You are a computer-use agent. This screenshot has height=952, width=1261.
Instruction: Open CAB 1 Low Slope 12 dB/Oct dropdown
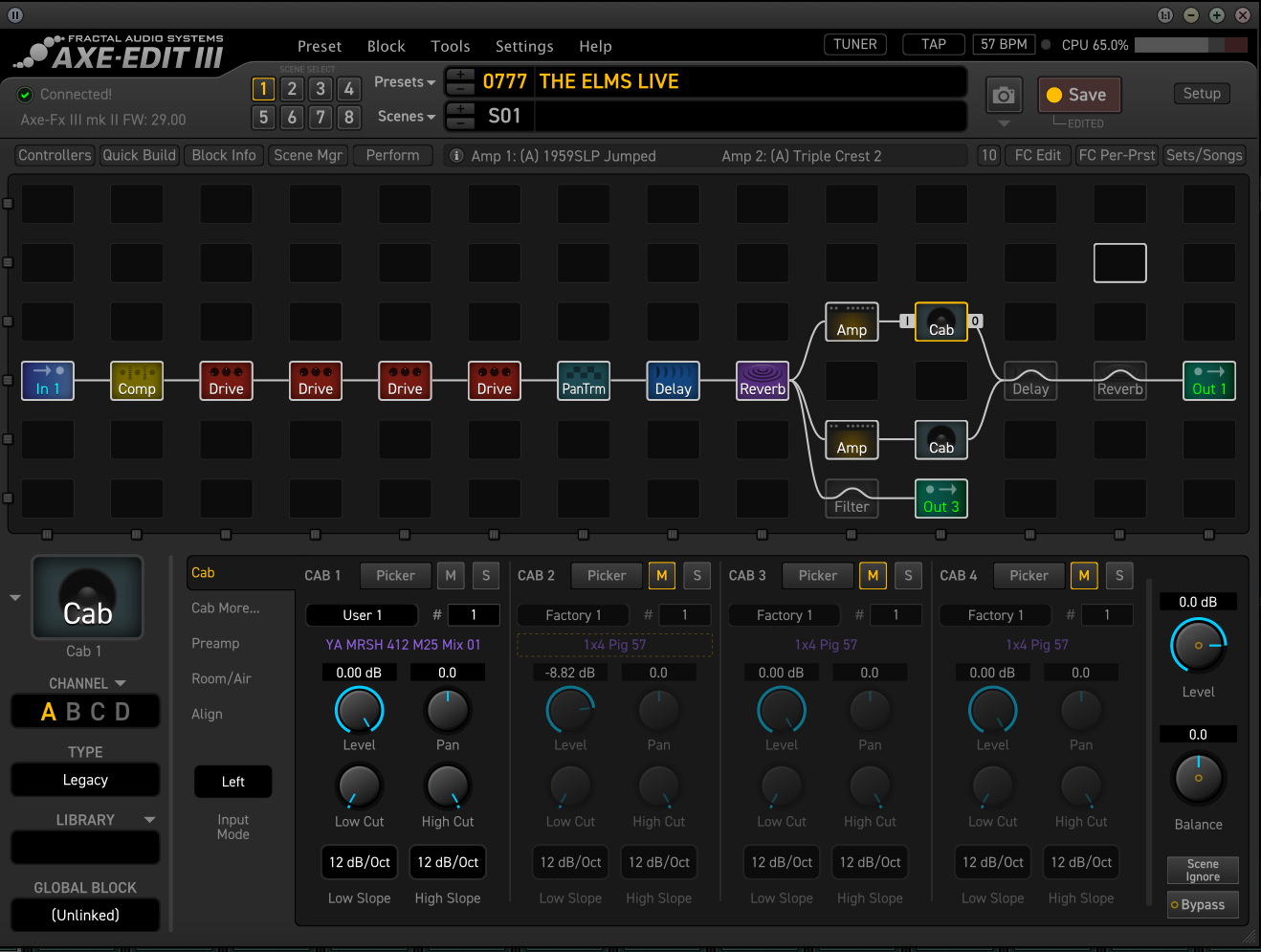[360, 862]
